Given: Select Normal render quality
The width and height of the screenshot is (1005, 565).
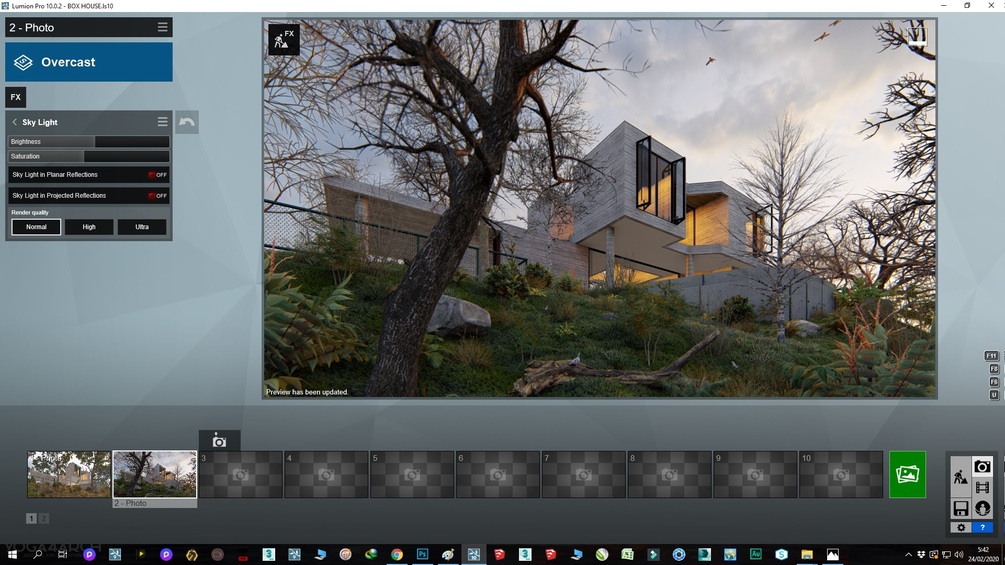Looking at the screenshot, I should [36, 227].
